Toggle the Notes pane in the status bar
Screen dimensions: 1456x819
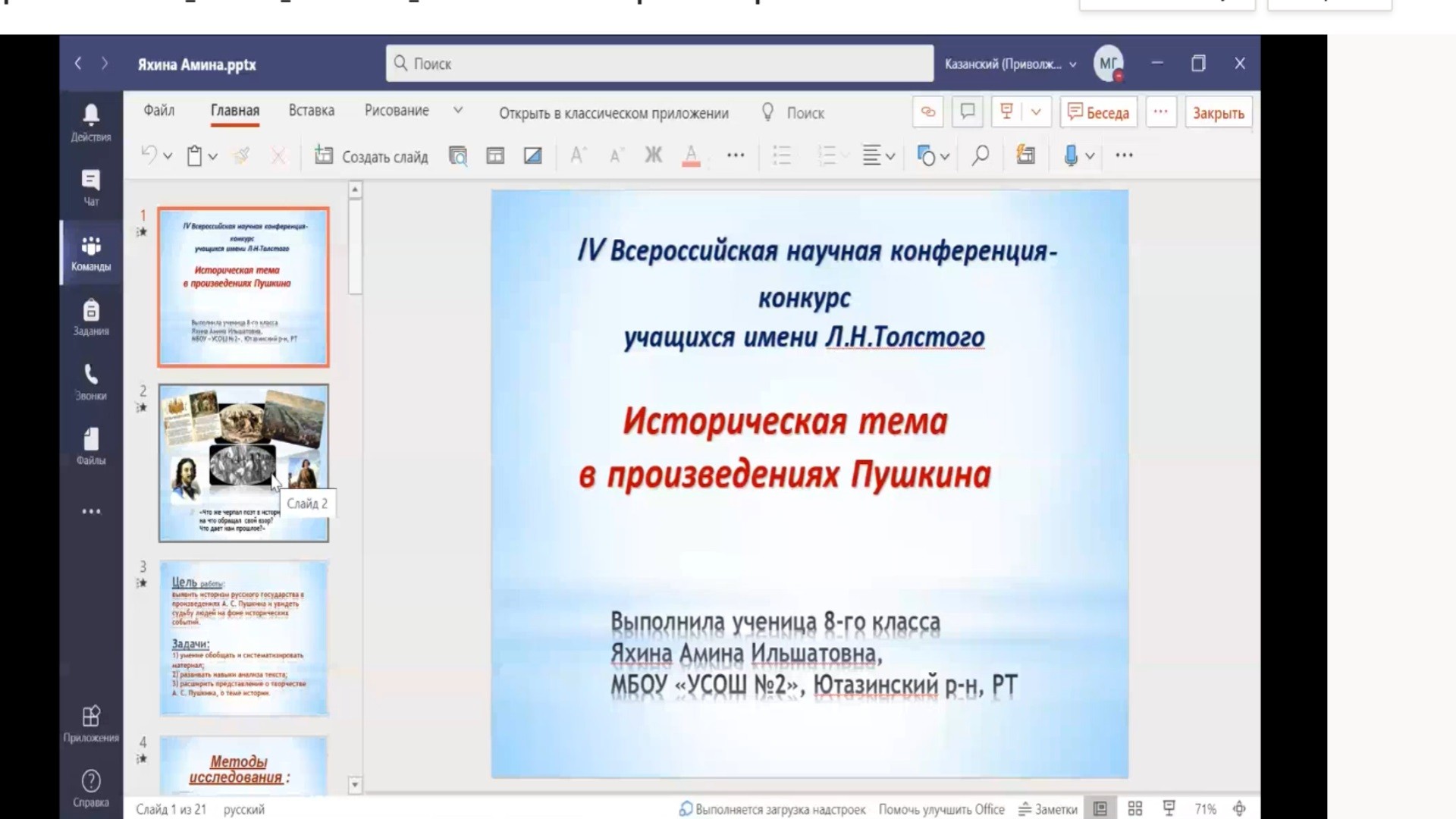[1048, 809]
